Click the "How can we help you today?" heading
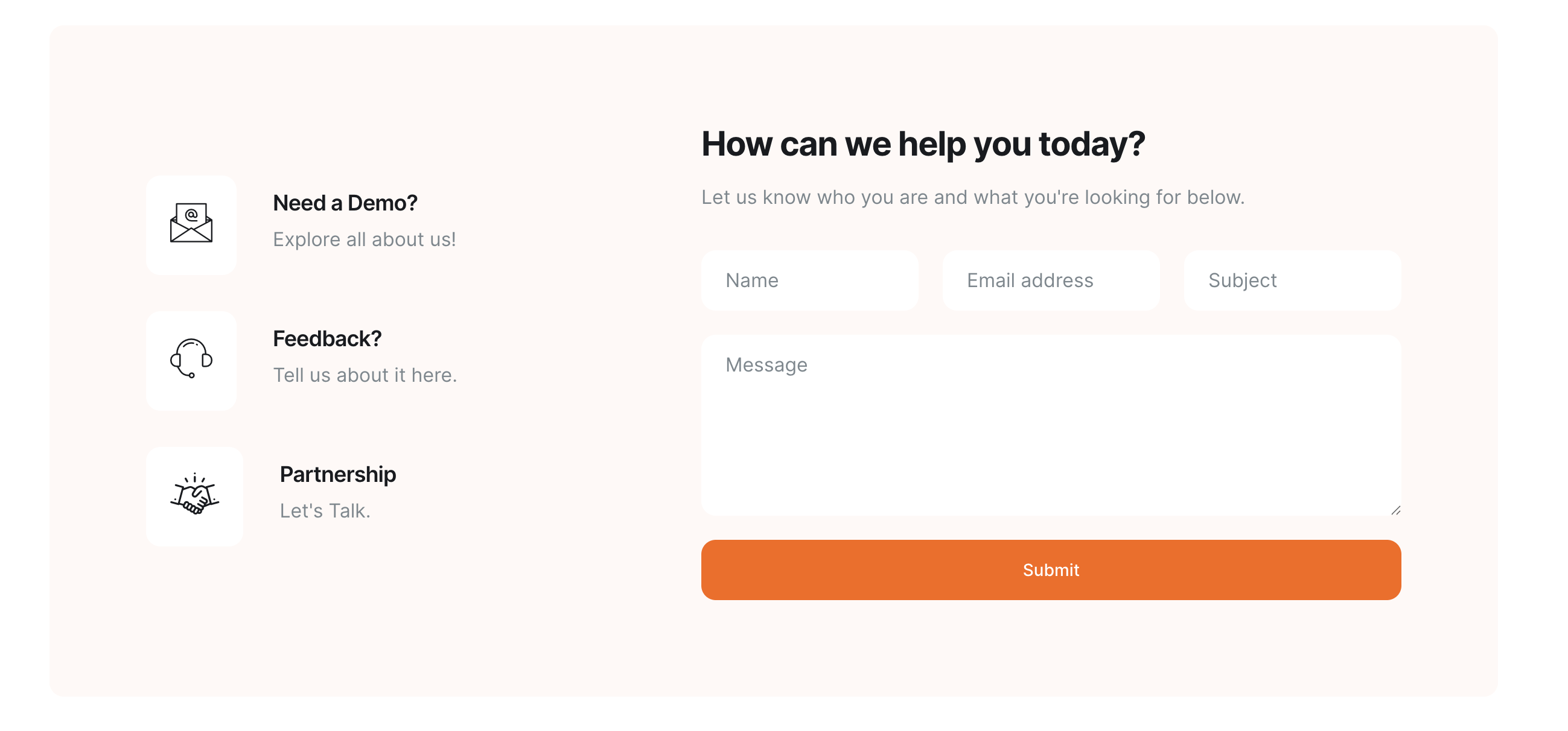The width and height of the screenshot is (1568, 731). tap(923, 144)
